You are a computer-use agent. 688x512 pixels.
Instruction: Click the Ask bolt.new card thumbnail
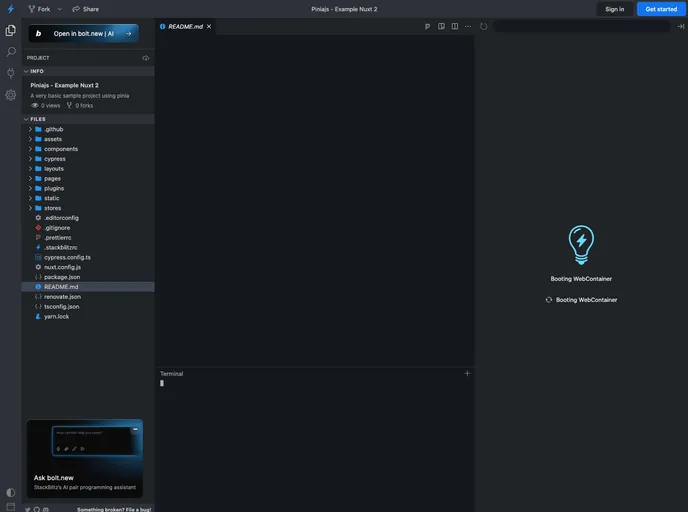click(85, 458)
